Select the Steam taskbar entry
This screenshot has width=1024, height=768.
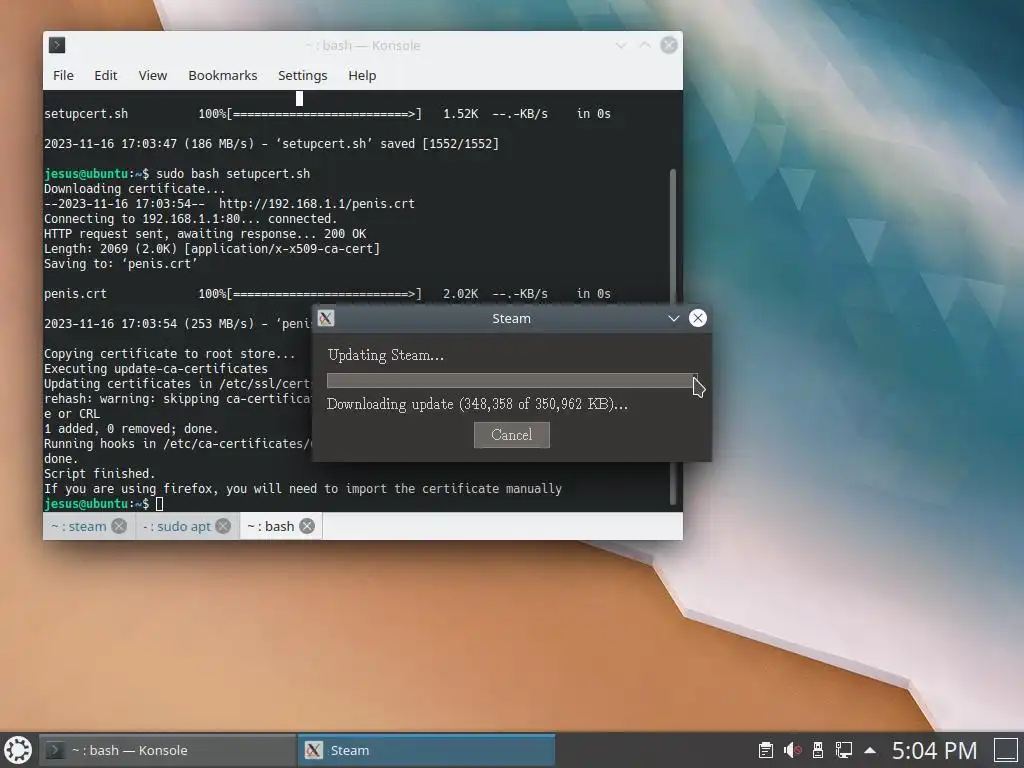click(427, 750)
